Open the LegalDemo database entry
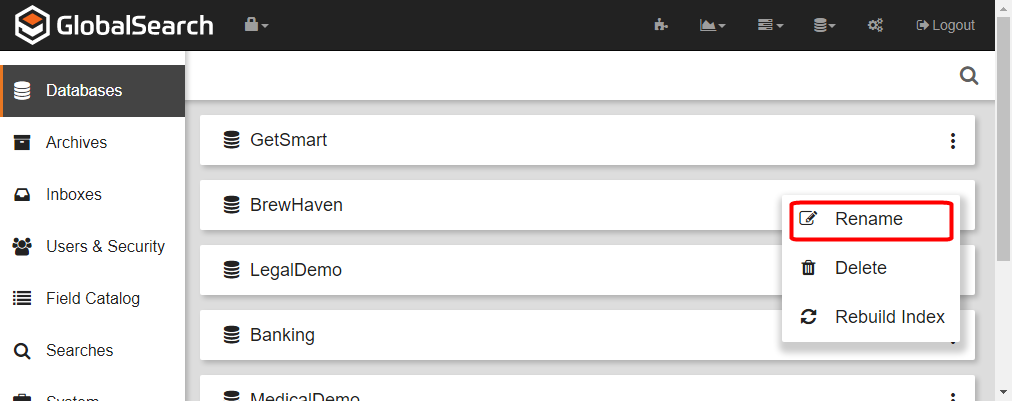The height and width of the screenshot is (401, 1012). click(296, 270)
